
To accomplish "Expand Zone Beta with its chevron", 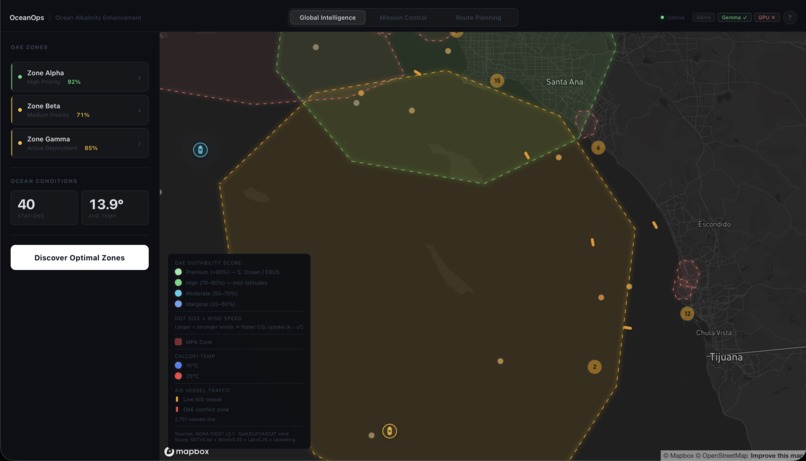I will (139, 110).
